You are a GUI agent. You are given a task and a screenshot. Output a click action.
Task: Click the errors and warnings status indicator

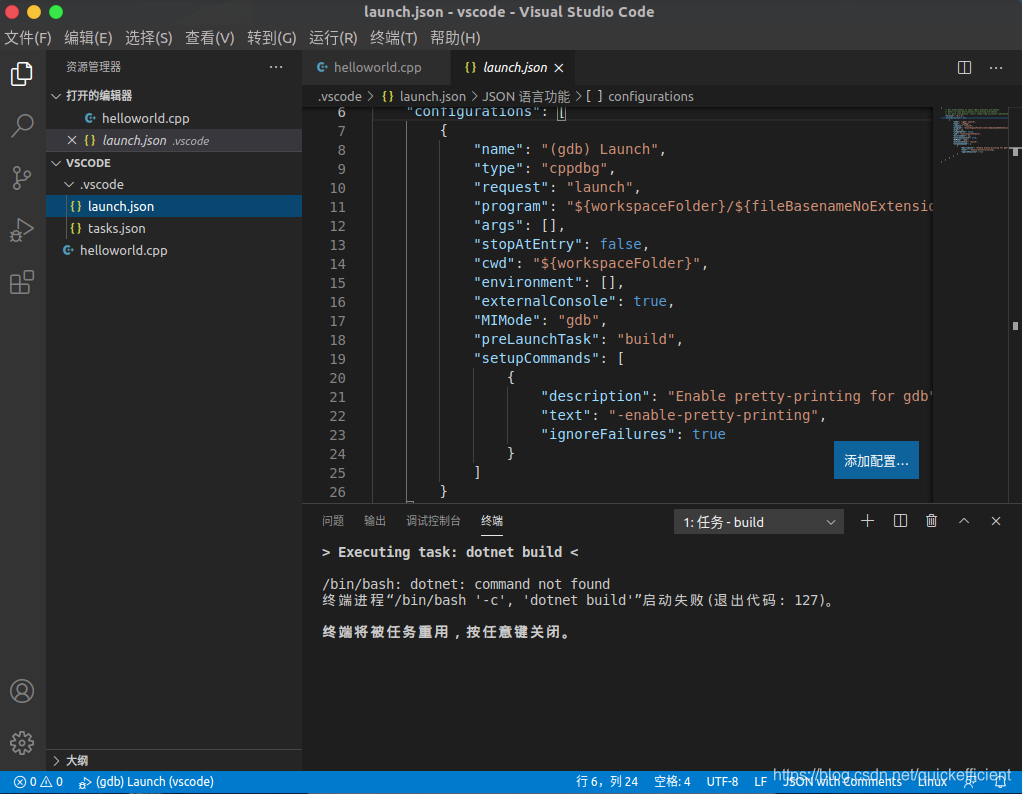[38, 782]
